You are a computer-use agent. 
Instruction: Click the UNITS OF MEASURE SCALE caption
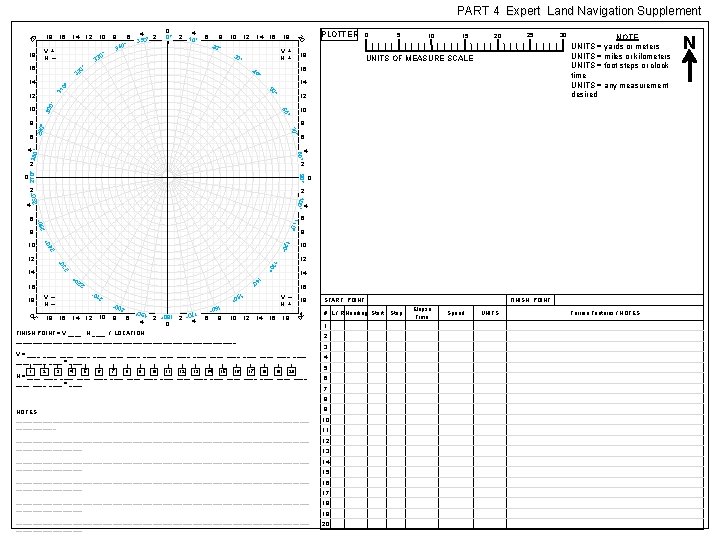pyautogui.click(x=419, y=58)
